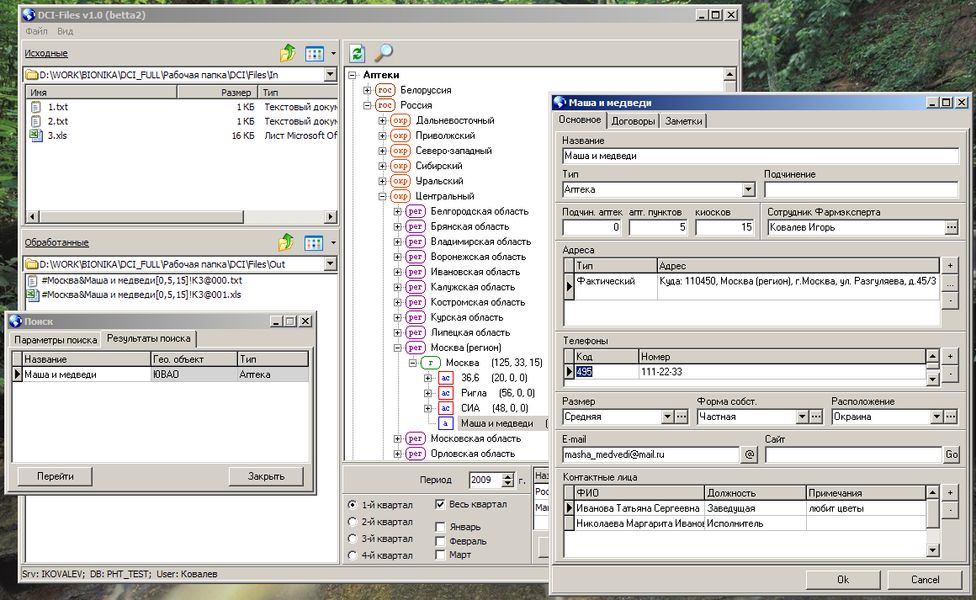Click the folder-up icon in the Исходные panel
This screenshot has height=600, width=976.
[288, 53]
